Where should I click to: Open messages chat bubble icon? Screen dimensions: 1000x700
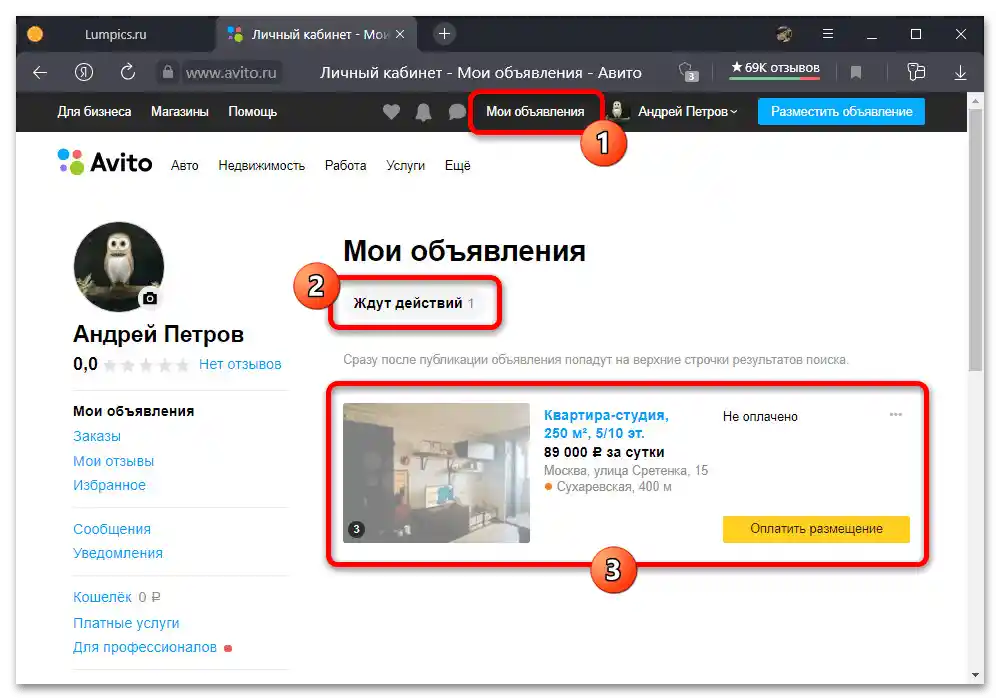457,112
